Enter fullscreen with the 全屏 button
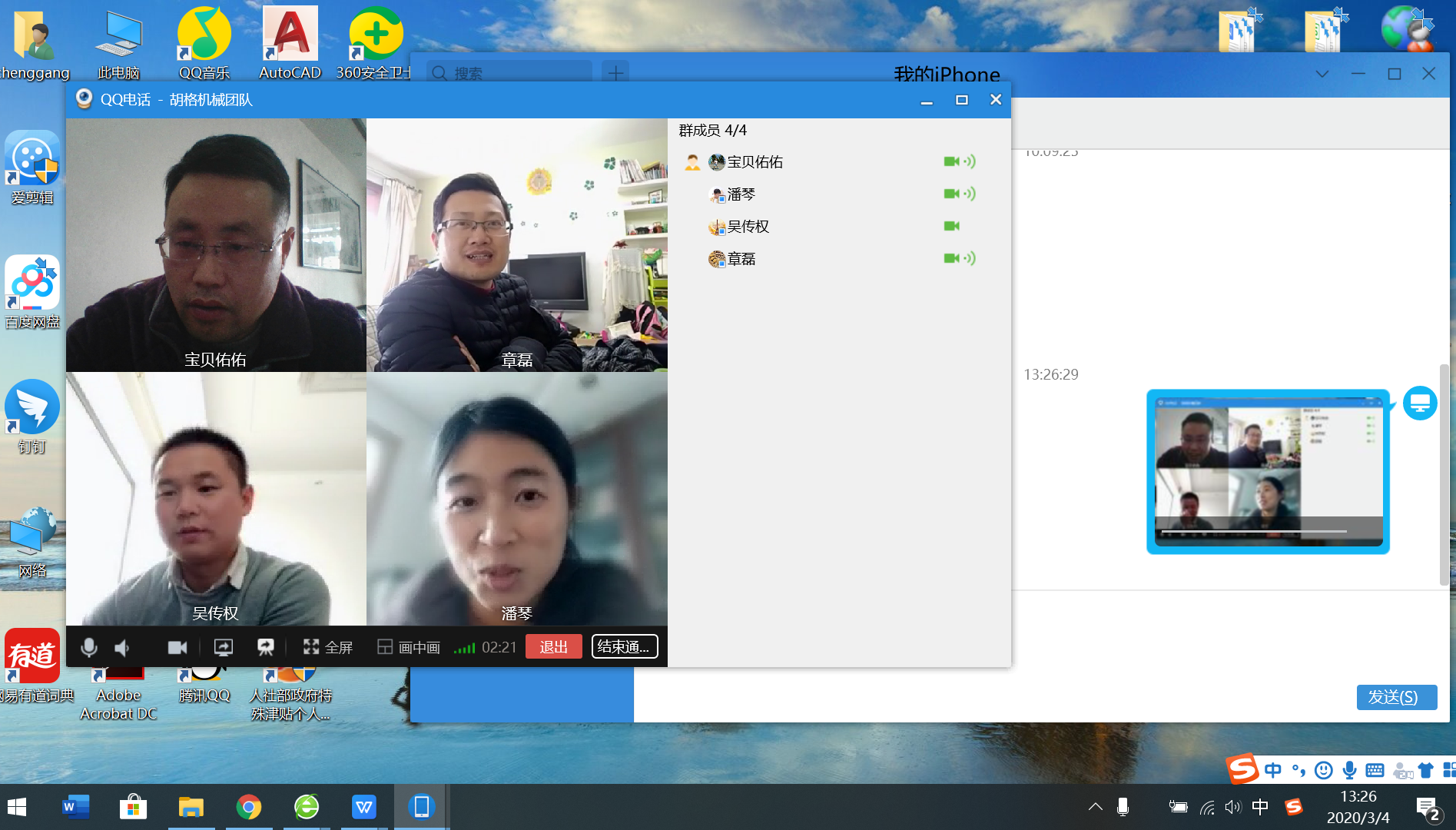 [x=328, y=647]
